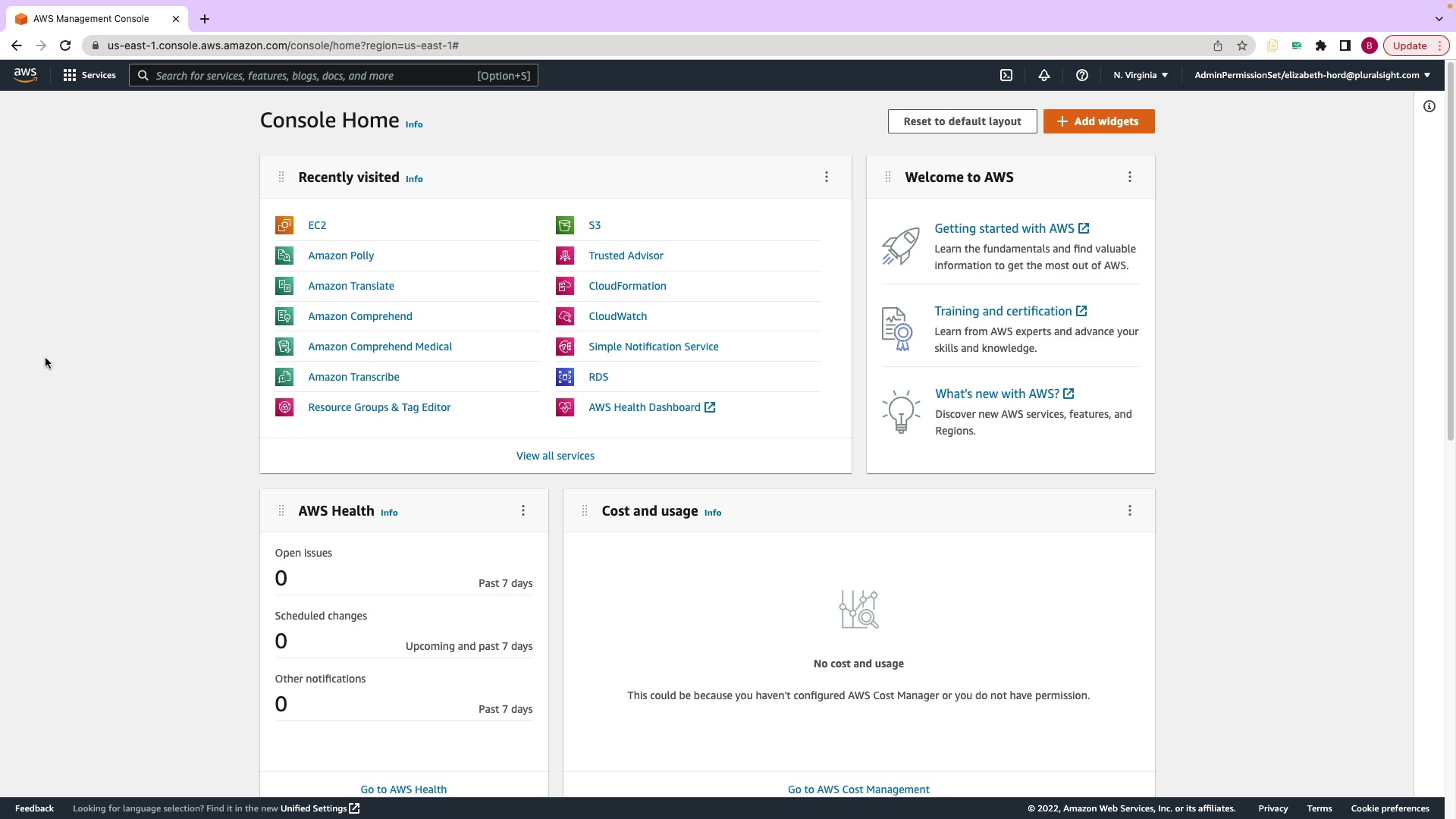Open the CloudShell terminal icon
The image size is (1456, 819).
(x=1006, y=75)
